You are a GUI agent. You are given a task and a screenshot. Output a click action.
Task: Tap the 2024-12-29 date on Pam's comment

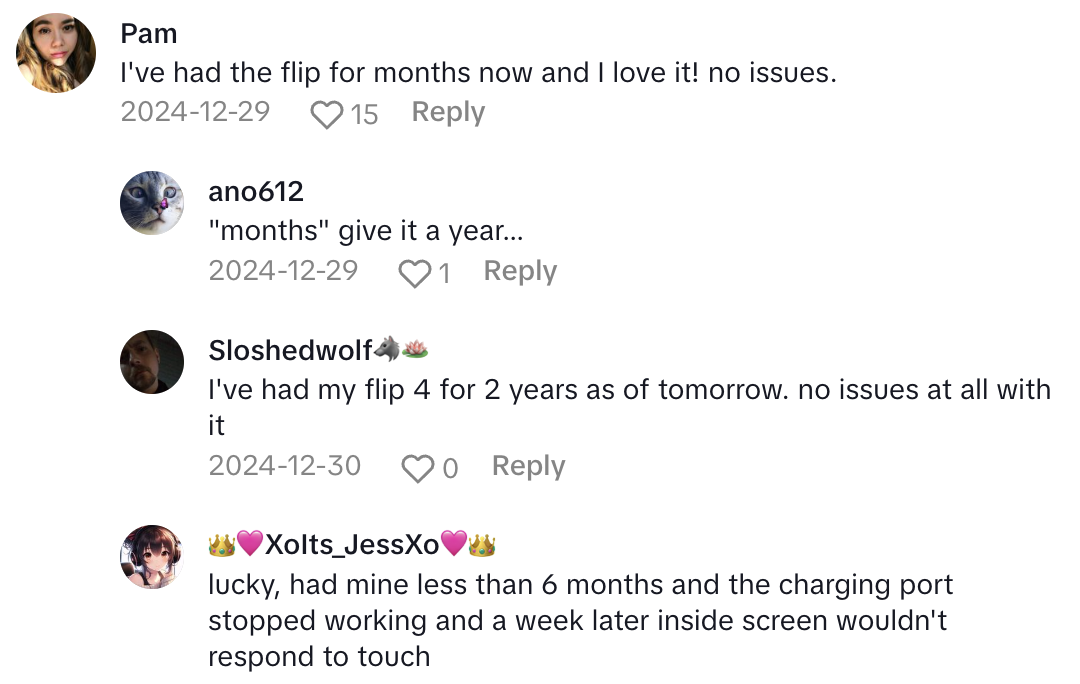[x=195, y=113]
